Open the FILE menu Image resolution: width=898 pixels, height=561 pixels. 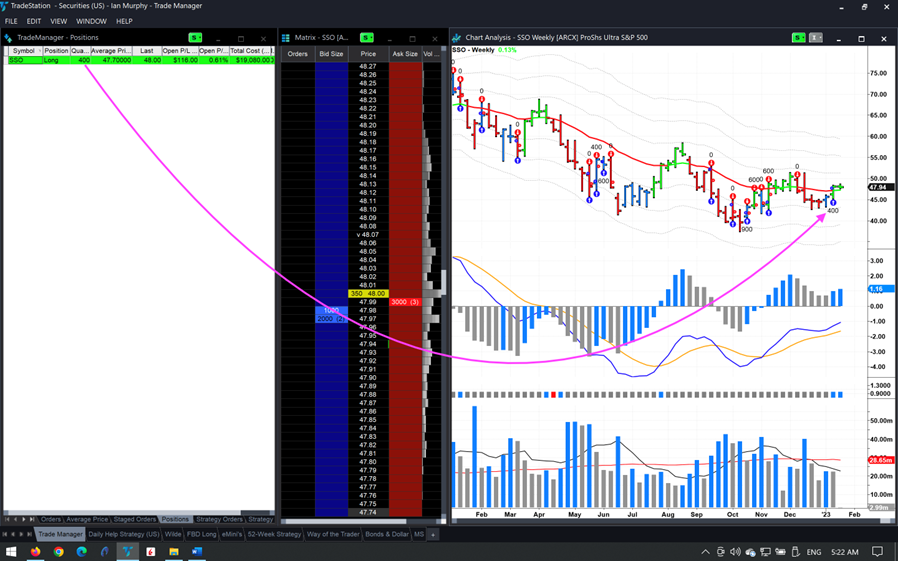pyautogui.click(x=11, y=21)
